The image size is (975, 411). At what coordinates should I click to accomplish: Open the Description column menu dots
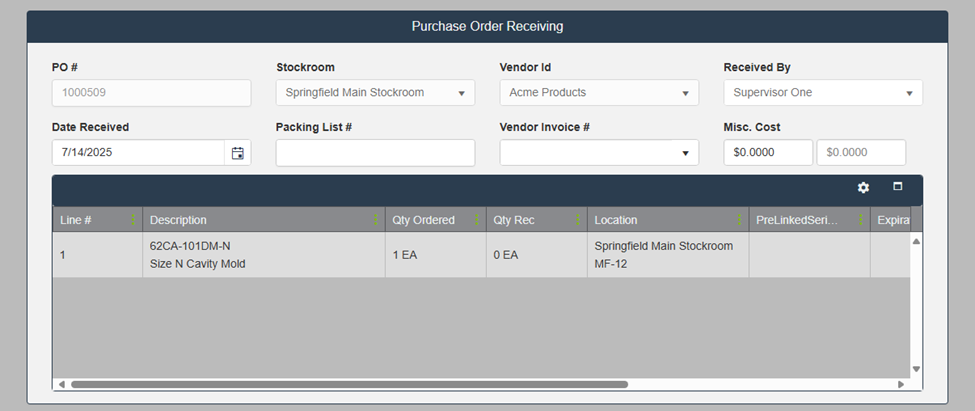[x=376, y=220]
